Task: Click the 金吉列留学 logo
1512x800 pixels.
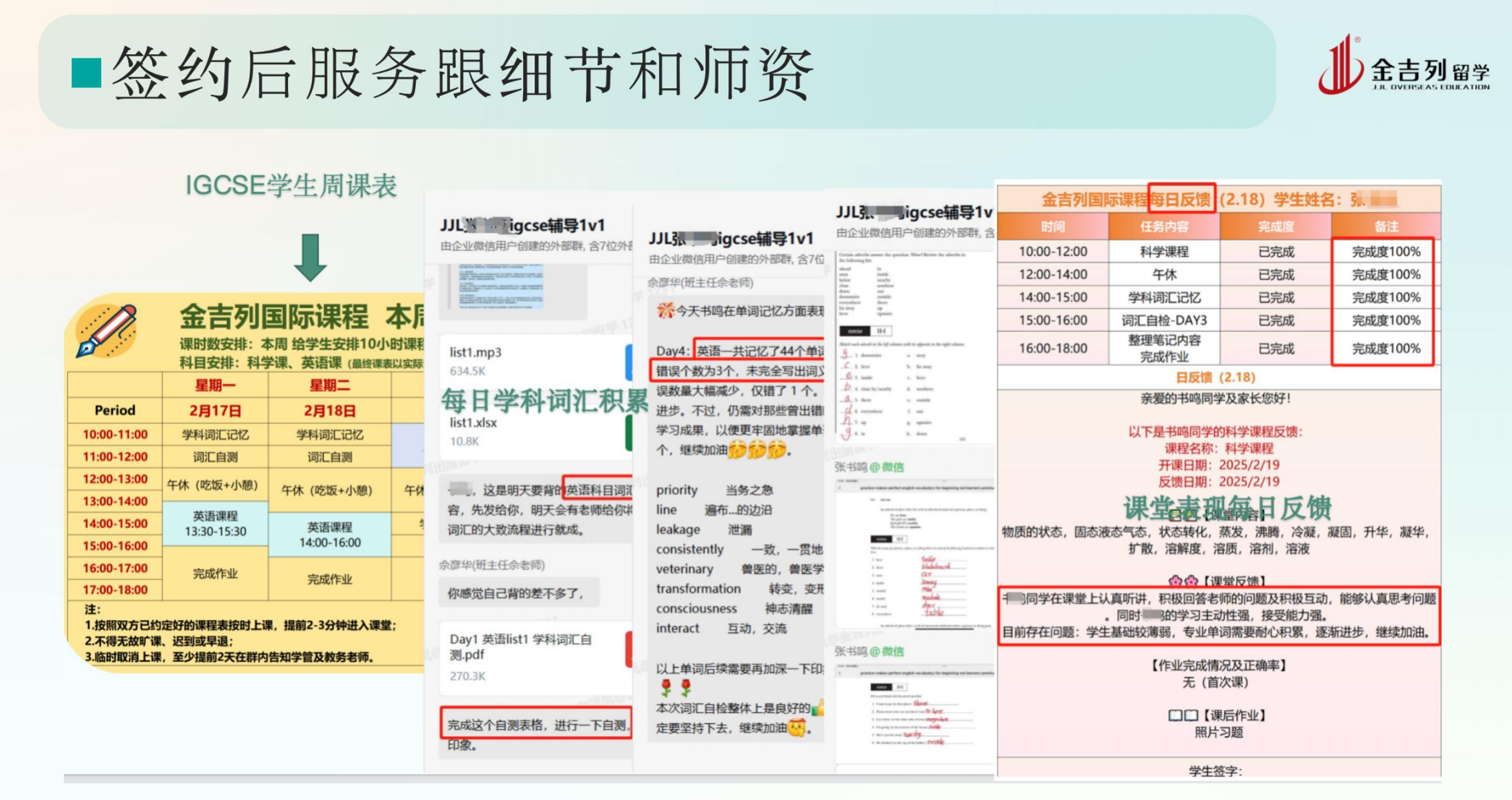Action: click(x=1403, y=66)
